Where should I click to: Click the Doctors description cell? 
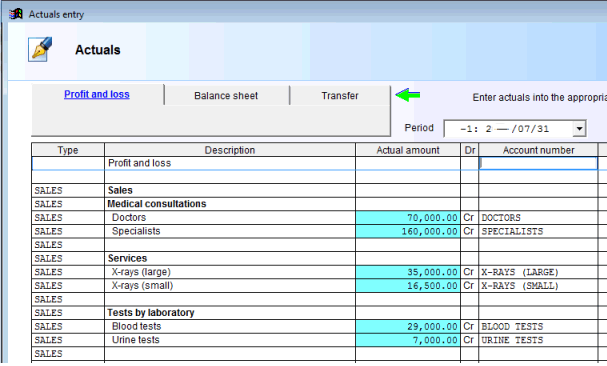(x=230, y=218)
